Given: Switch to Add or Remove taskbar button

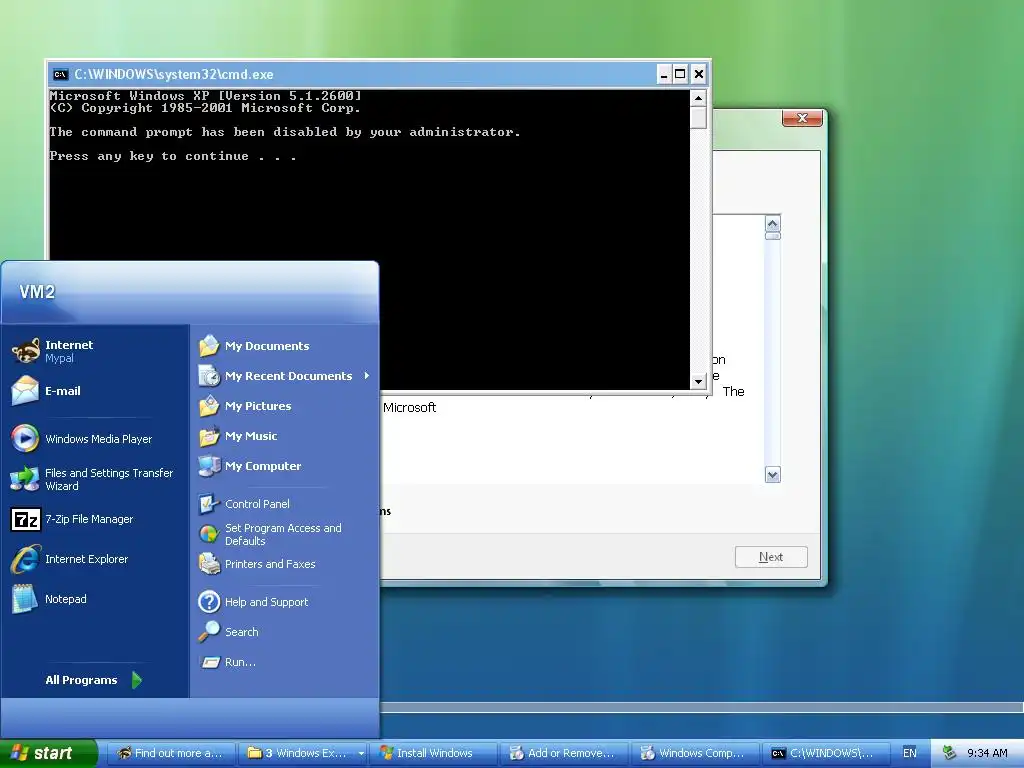Looking at the screenshot, I should coord(565,753).
